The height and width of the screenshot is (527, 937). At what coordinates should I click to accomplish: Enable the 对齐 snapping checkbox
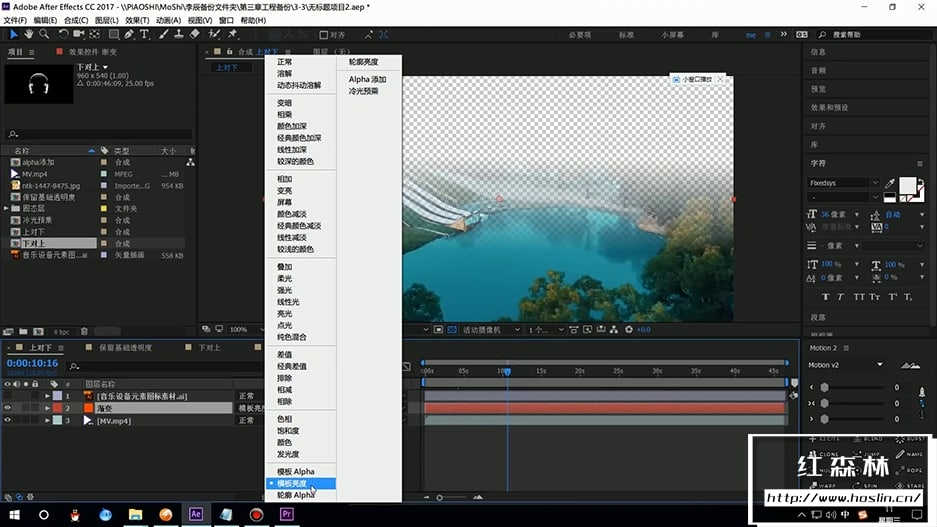tap(323, 34)
